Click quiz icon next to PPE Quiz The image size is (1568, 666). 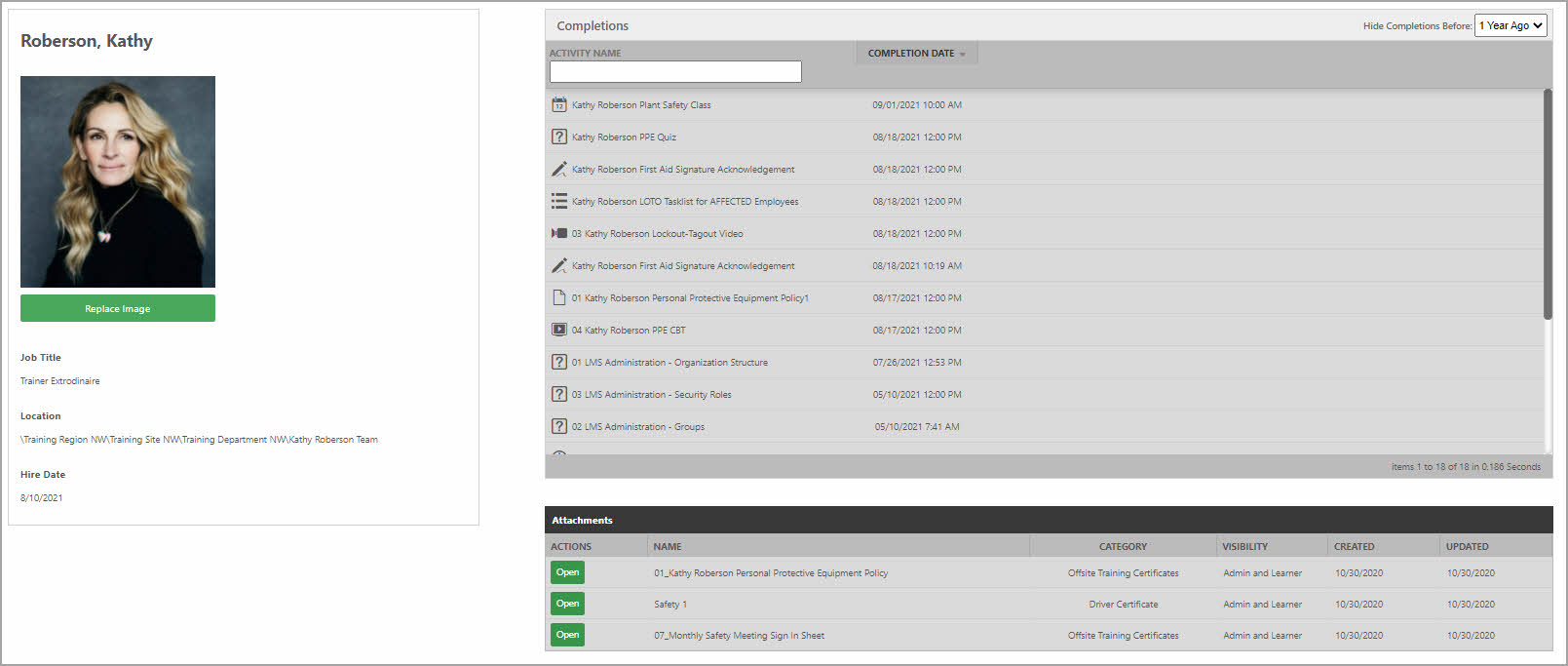click(x=559, y=137)
